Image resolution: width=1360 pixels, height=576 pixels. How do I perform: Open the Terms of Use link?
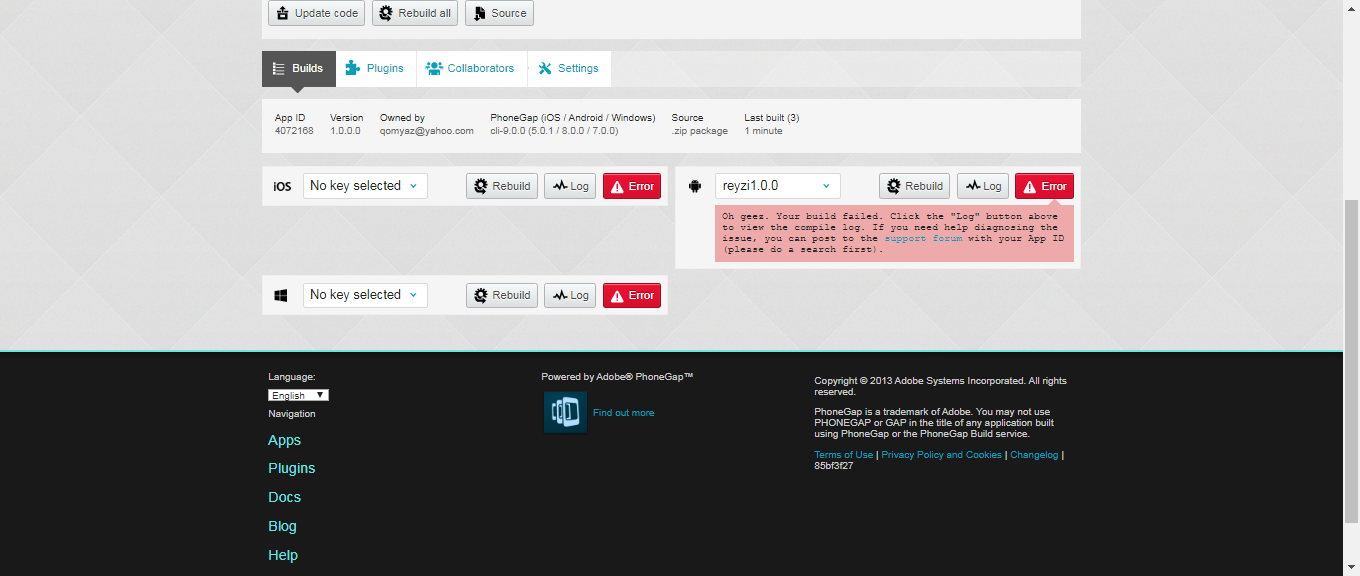(843, 455)
